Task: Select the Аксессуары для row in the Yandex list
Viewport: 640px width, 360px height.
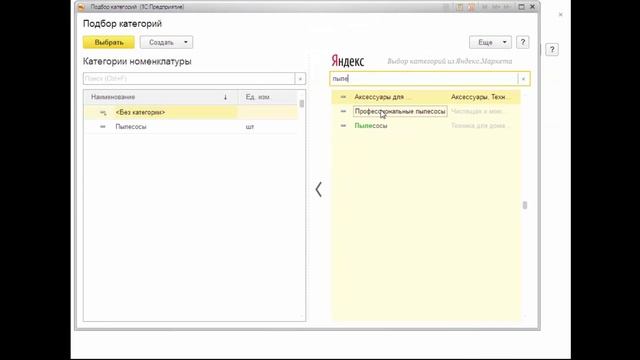Action: (x=426, y=97)
